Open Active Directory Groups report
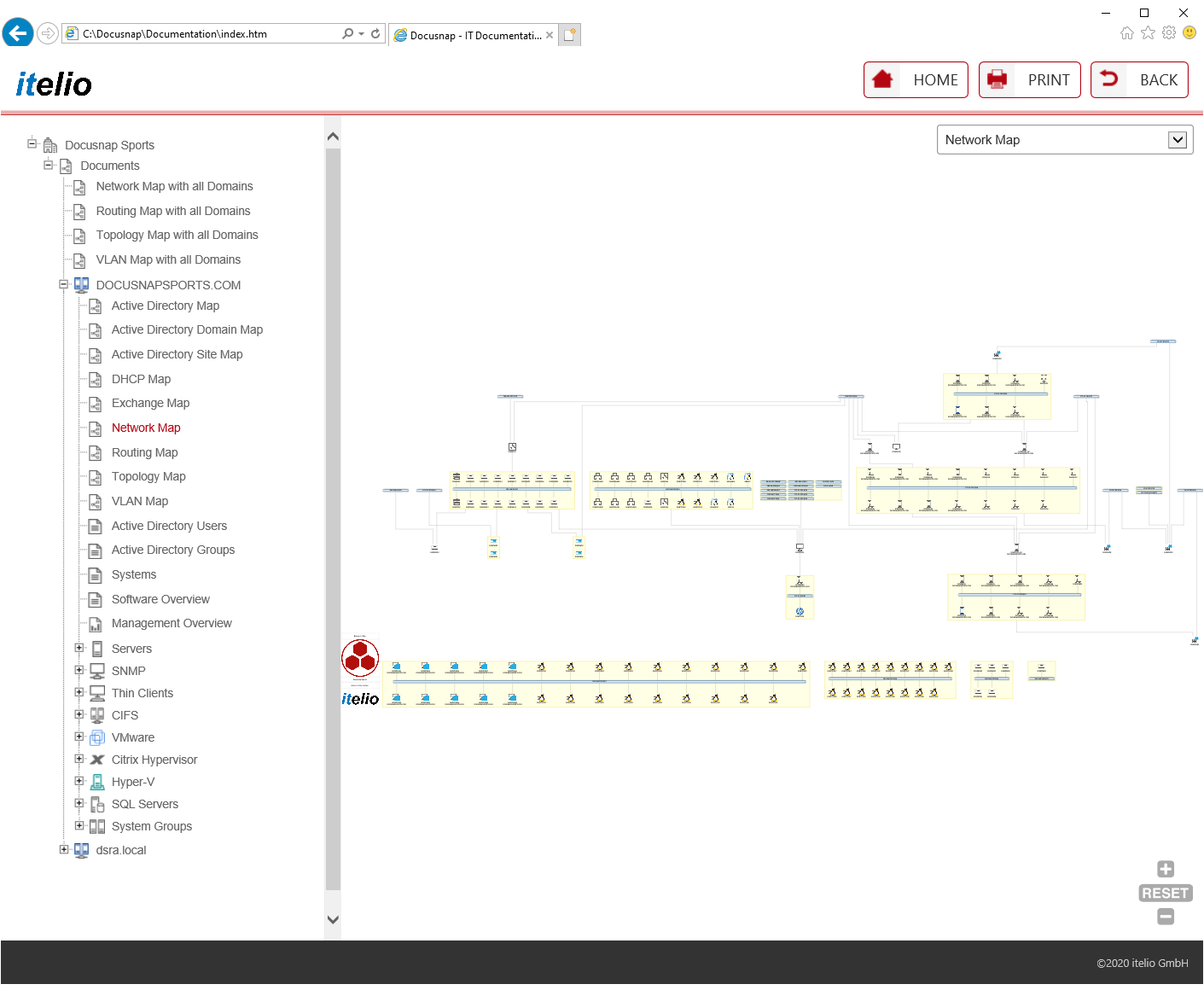Screen dimensions: 1204x990 pyautogui.click(x=173, y=550)
